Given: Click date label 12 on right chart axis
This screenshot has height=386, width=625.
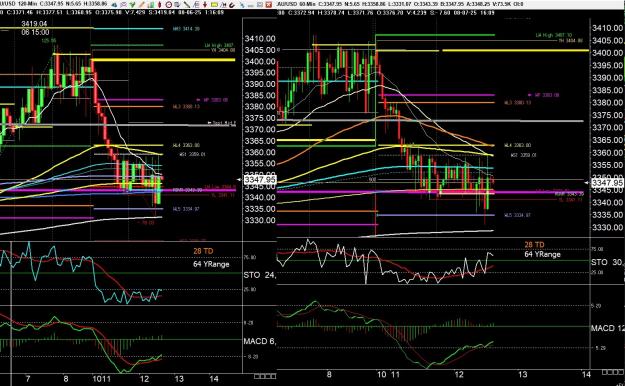Looking at the screenshot, I should click(x=459, y=374).
